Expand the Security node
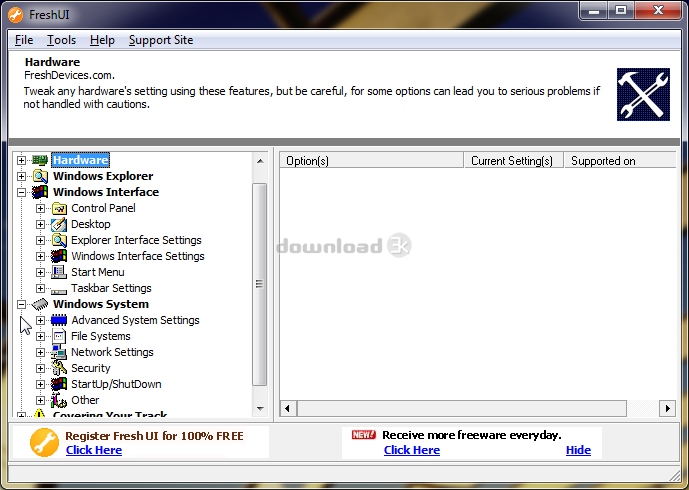 40,368
